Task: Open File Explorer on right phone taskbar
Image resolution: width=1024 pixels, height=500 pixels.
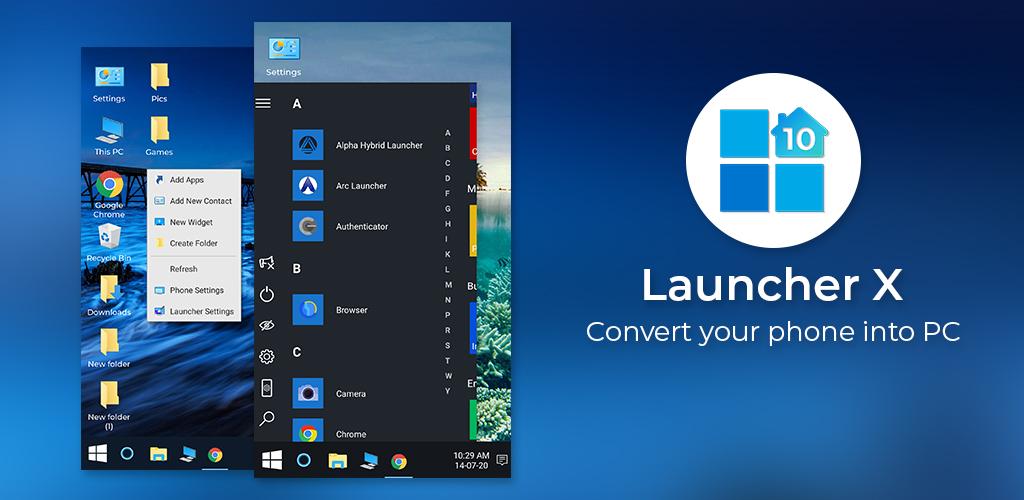Action: pos(337,461)
